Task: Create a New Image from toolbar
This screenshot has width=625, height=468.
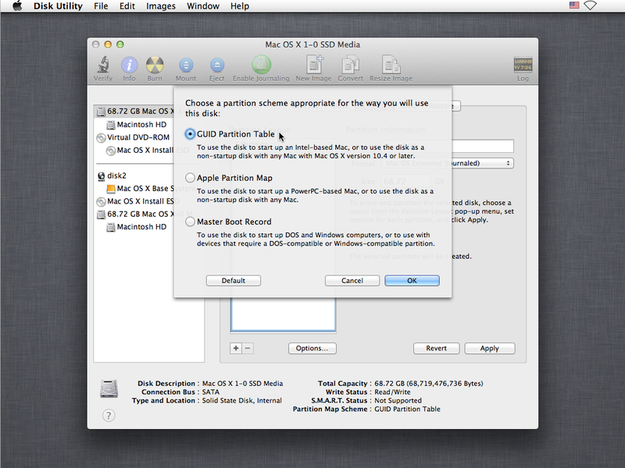Action: click(x=314, y=65)
